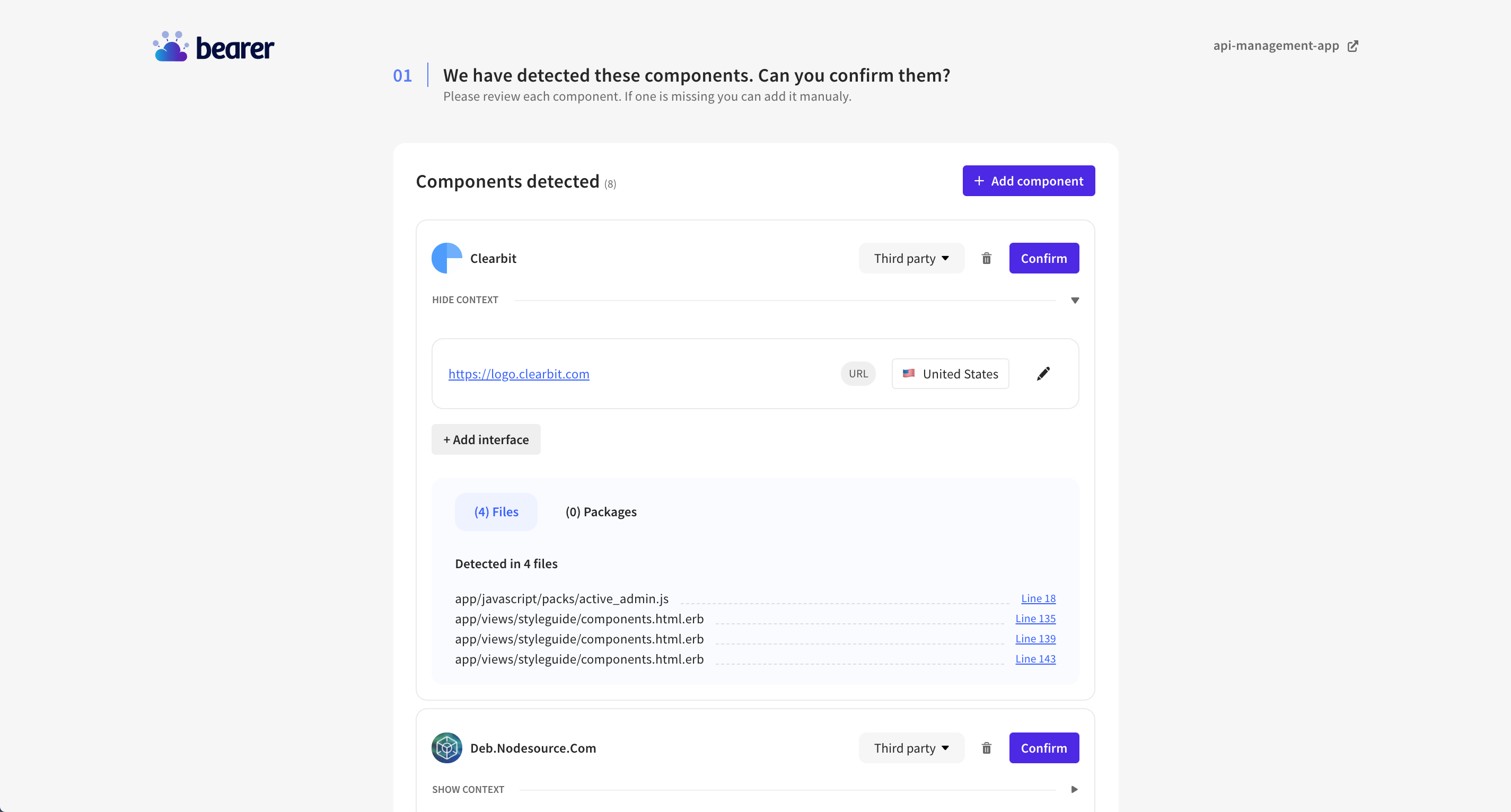Open the Line 143 link

click(x=1035, y=658)
